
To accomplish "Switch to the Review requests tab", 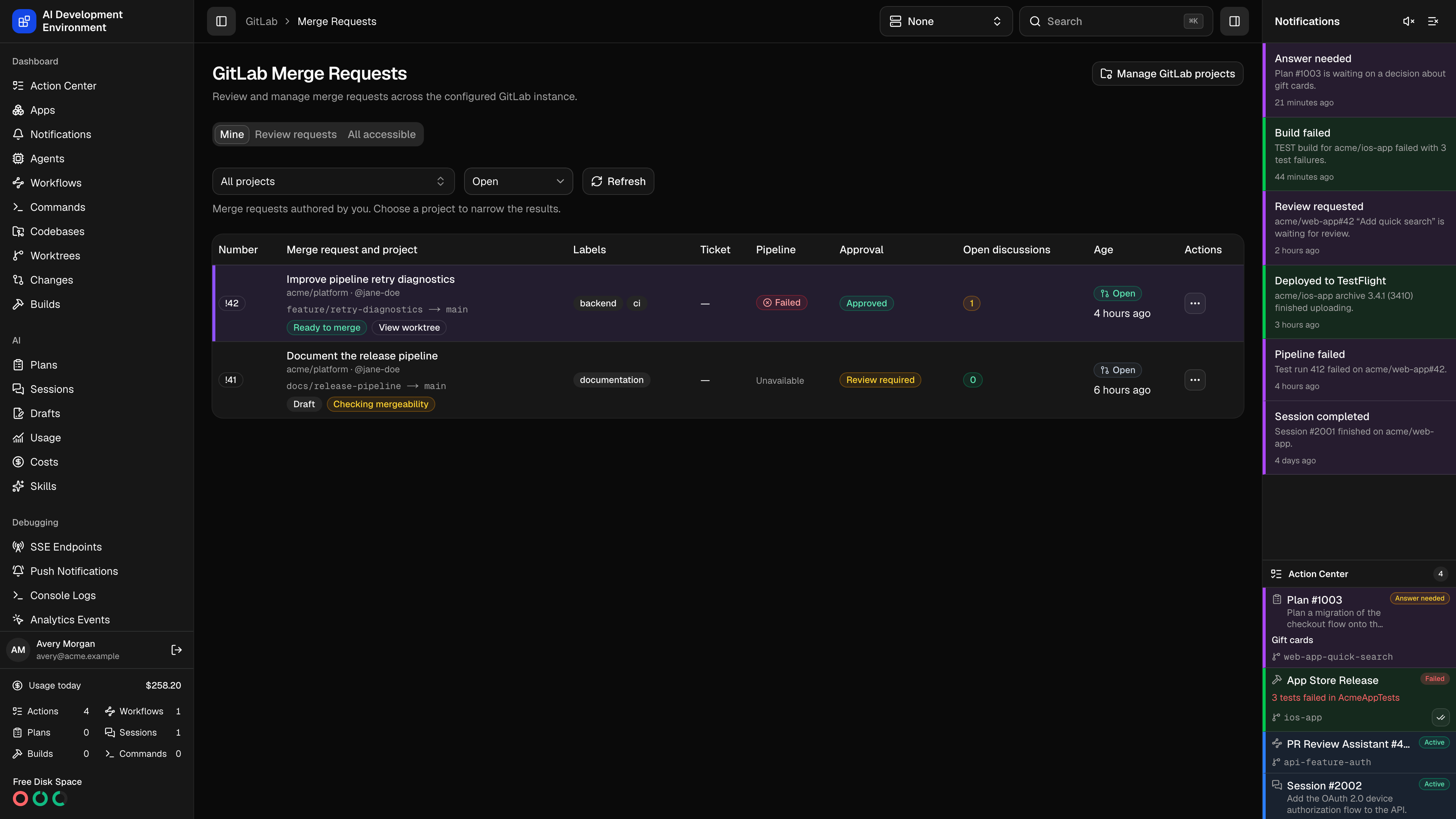I will tap(296, 135).
